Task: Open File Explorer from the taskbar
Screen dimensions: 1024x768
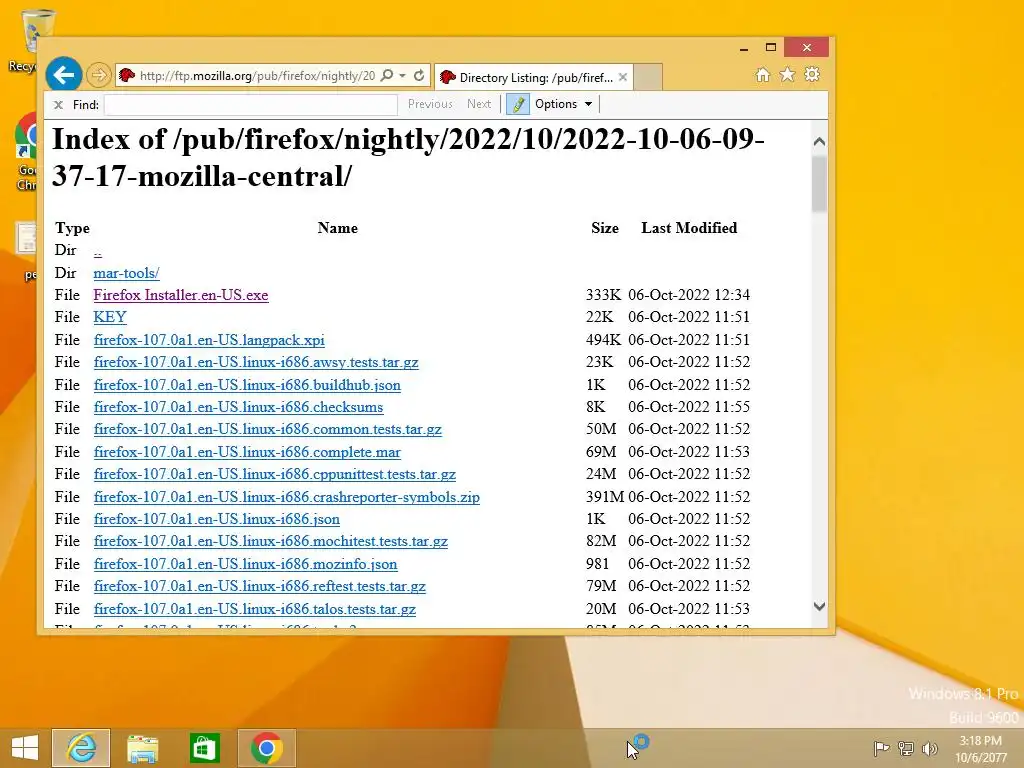Action: (142, 748)
